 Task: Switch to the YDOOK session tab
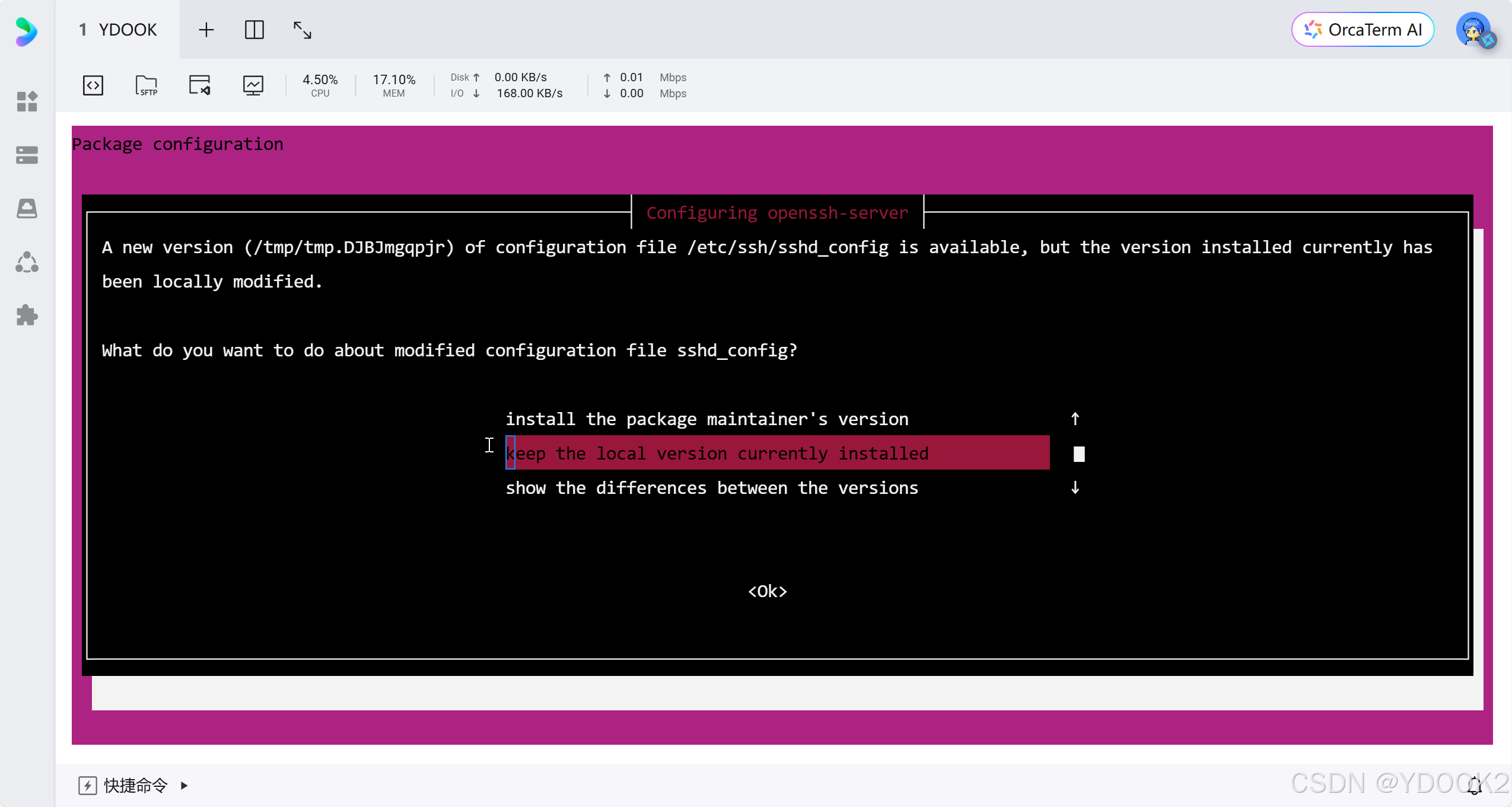click(117, 29)
